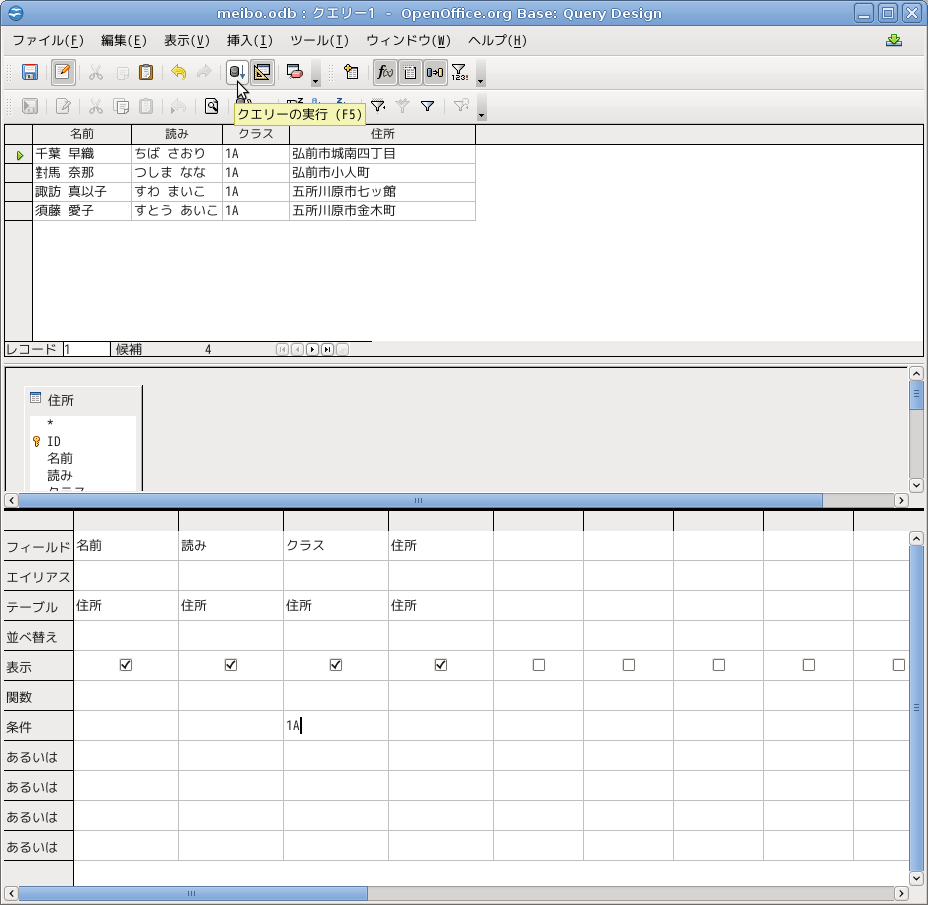Viewport: 928px width, 905px height.
Task: Go to next record using navigation button
Action: tap(312, 350)
